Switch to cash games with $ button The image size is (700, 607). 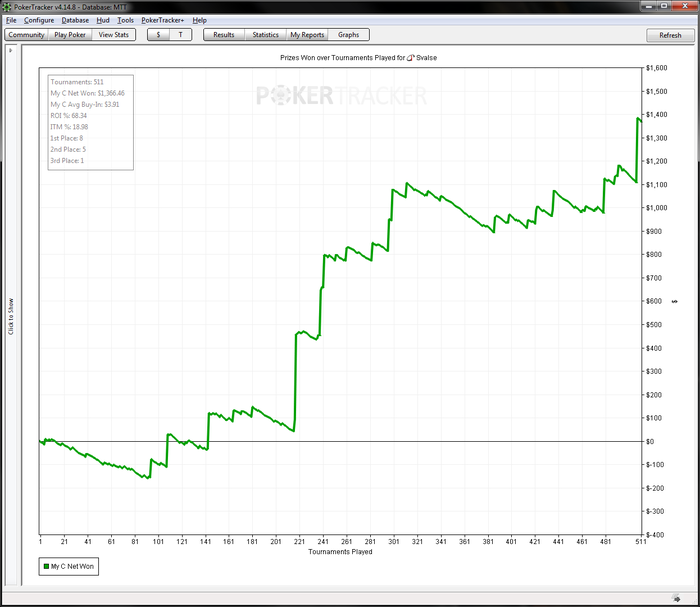pos(158,35)
